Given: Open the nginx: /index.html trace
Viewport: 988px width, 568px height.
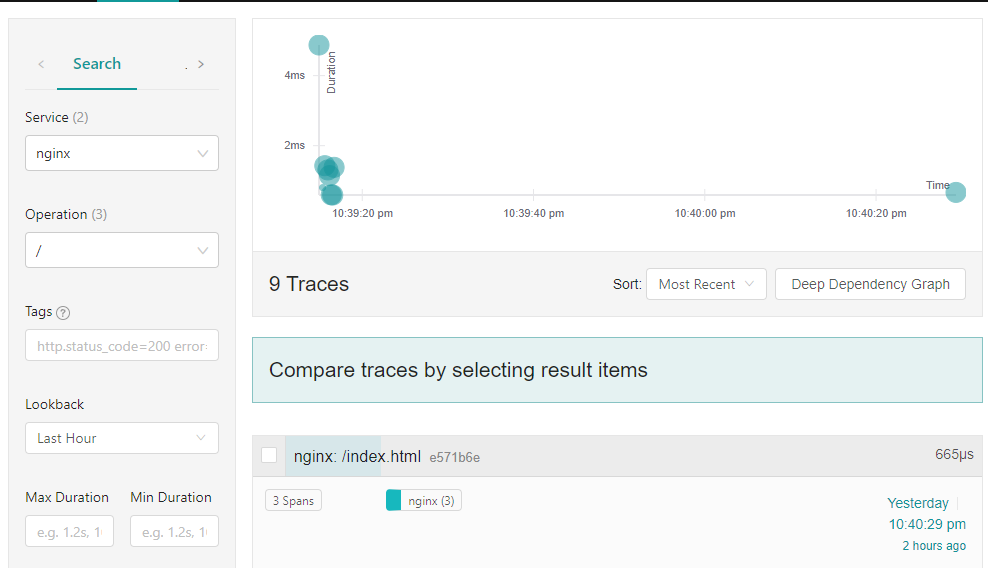Looking at the screenshot, I should (x=357, y=456).
